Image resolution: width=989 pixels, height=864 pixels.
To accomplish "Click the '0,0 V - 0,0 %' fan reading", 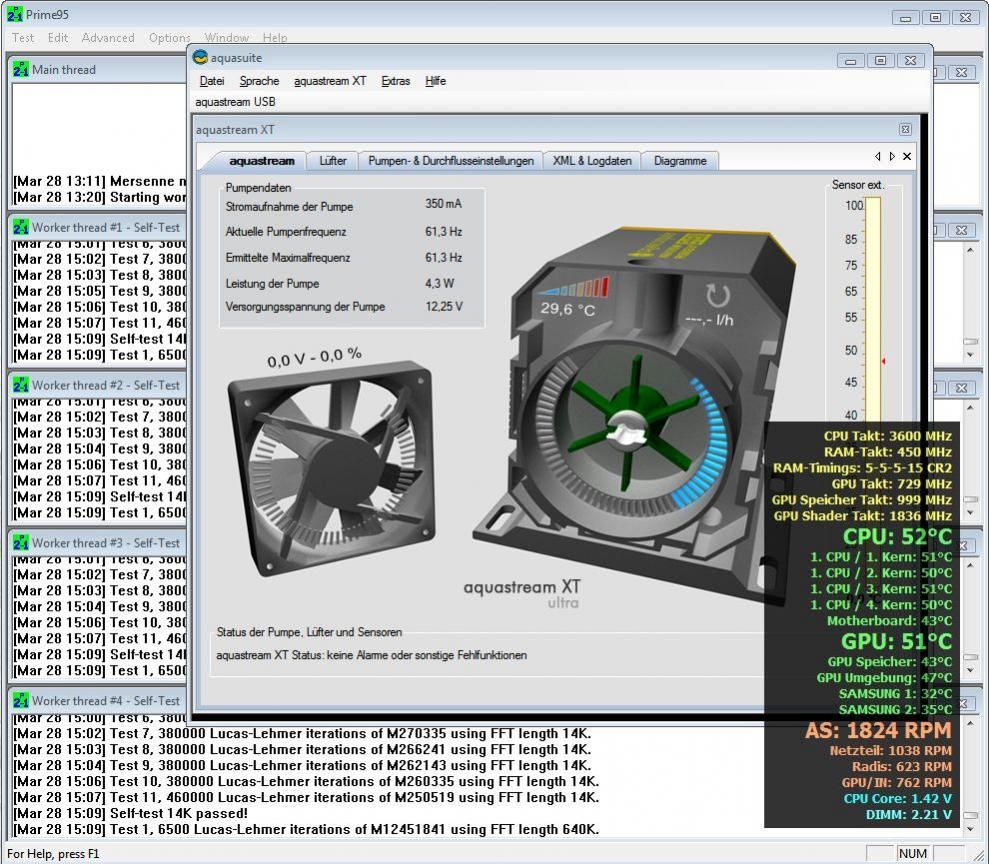I will point(314,358).
